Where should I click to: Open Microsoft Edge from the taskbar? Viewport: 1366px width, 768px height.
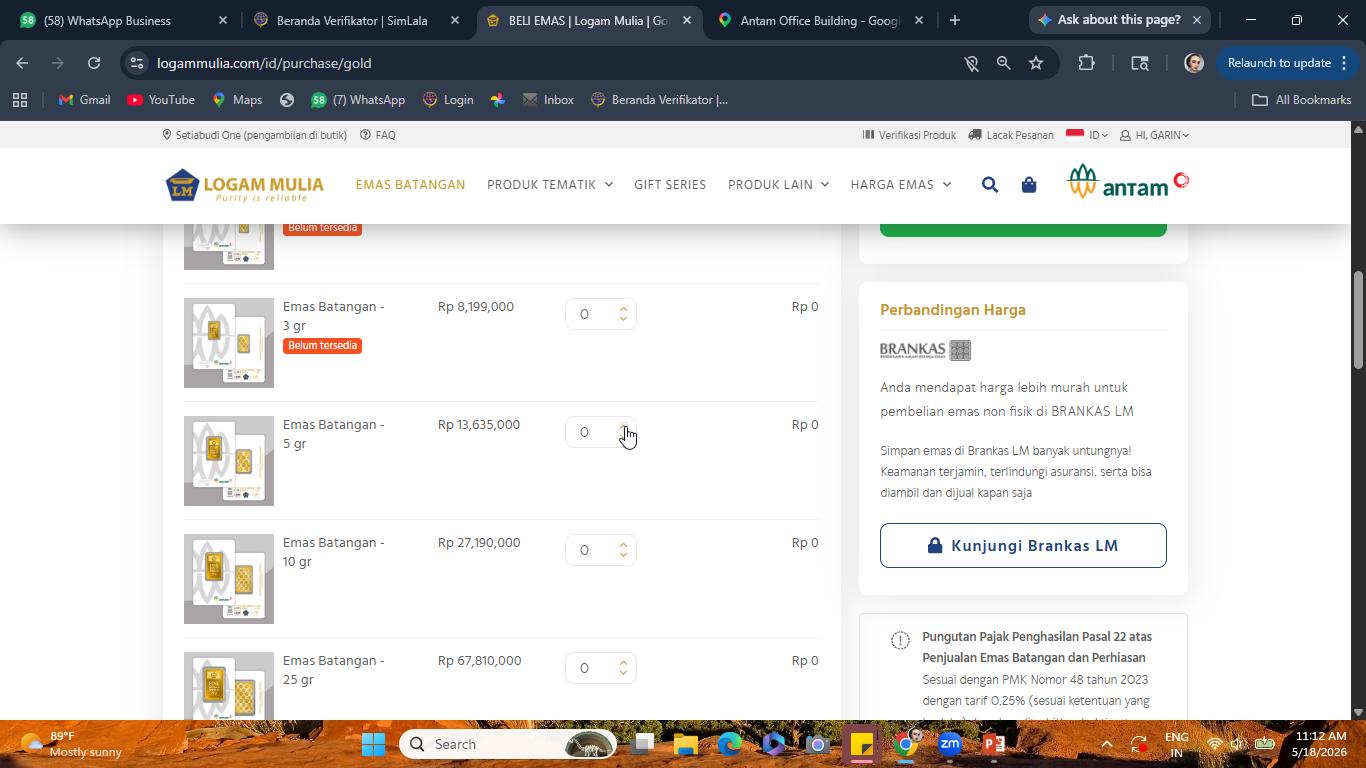click(x=729, y=744)
